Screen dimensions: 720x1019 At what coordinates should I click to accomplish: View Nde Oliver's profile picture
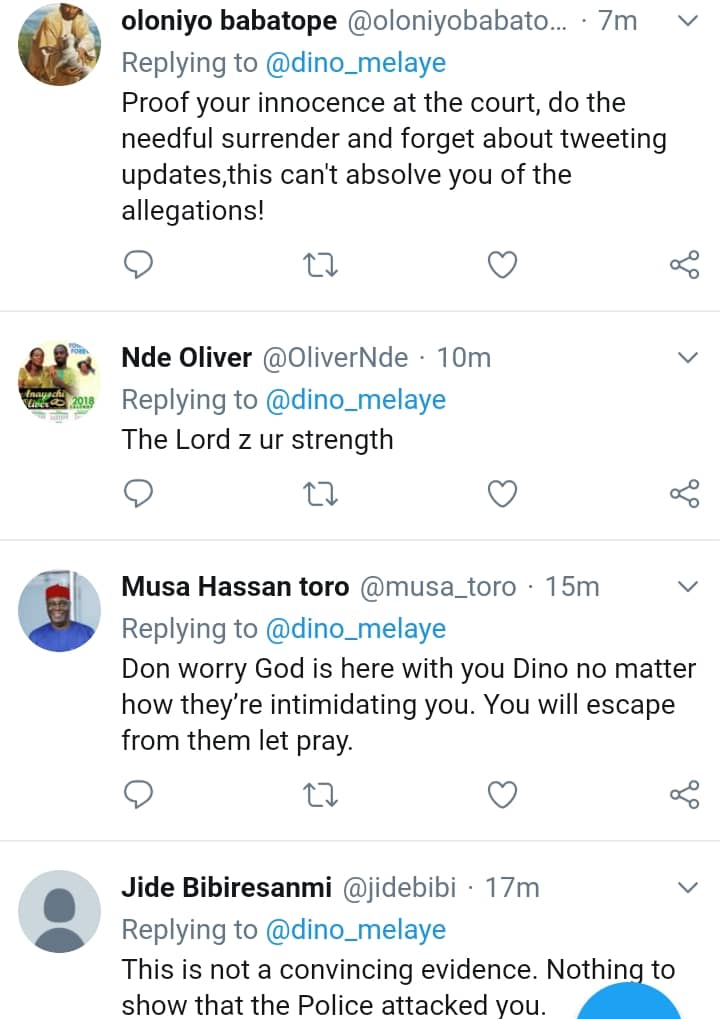coord(60,385)
